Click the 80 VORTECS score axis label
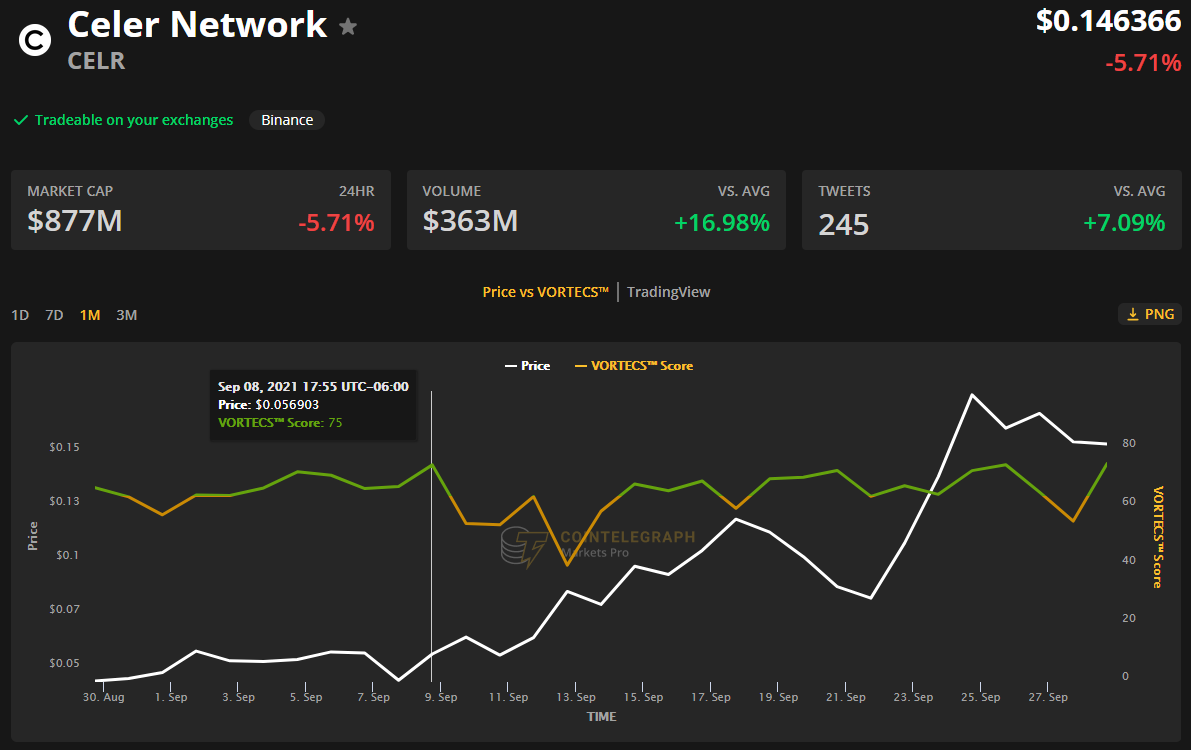The height and width of the screenshot is (750, 1191). pos(1129,443)
